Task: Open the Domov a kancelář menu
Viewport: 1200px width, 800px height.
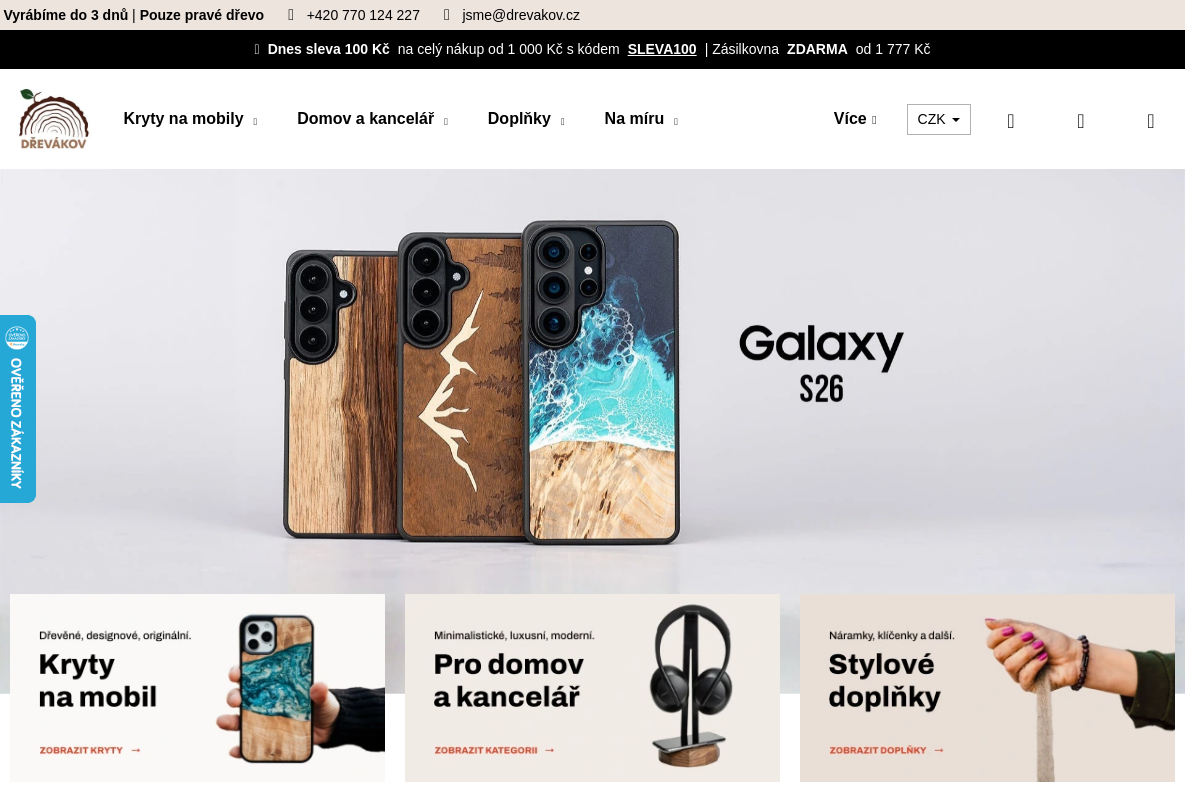Action: [x=372, y=119]
